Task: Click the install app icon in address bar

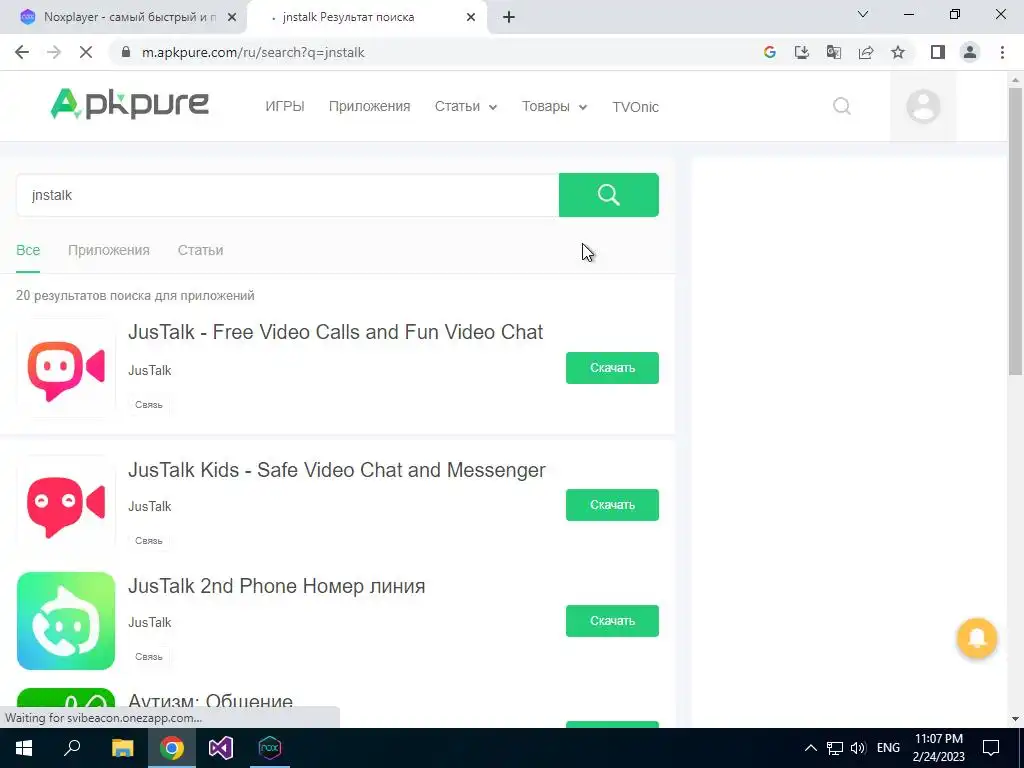Action: coord(801,52)
